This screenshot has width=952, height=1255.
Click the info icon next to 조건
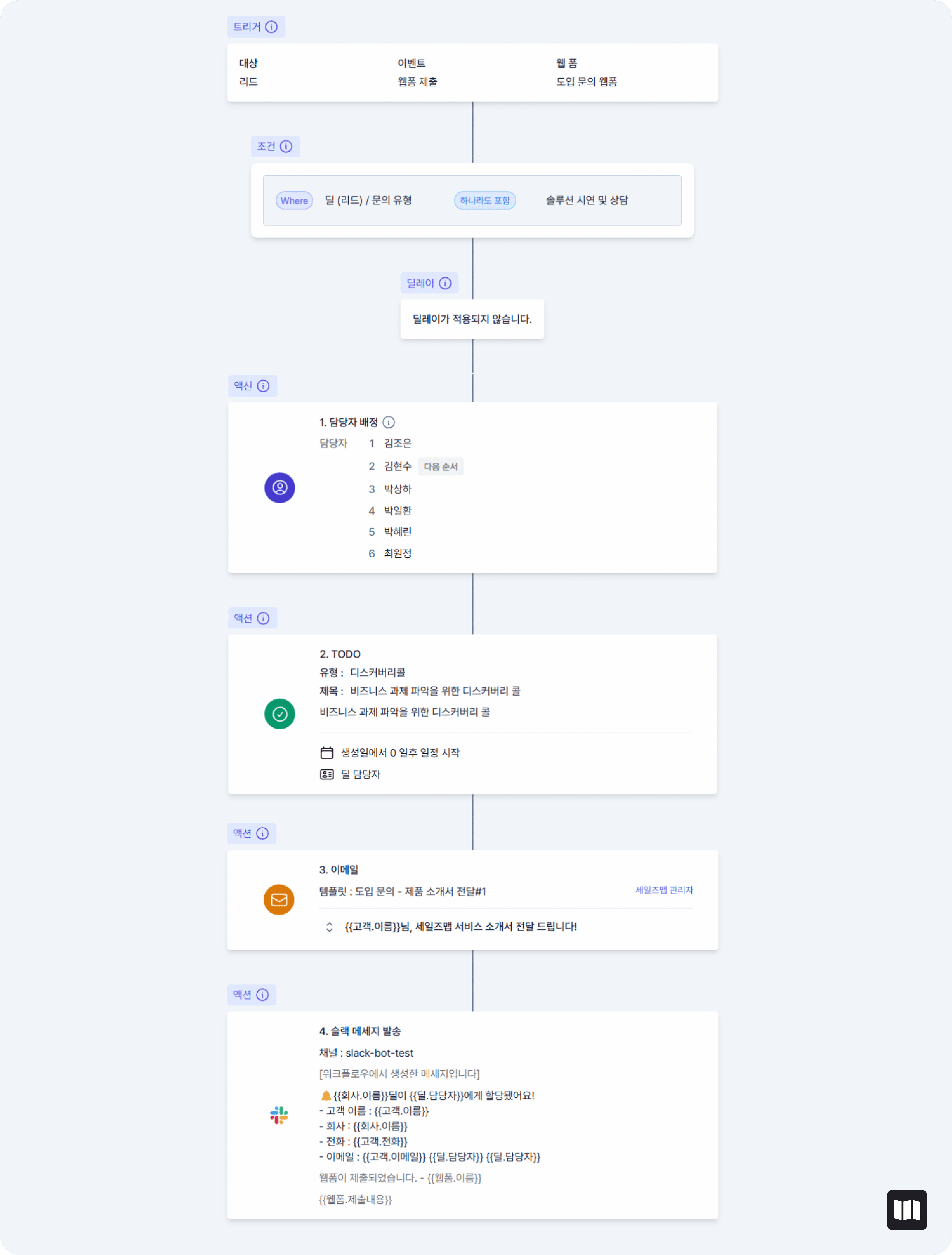tap(286, 146)
